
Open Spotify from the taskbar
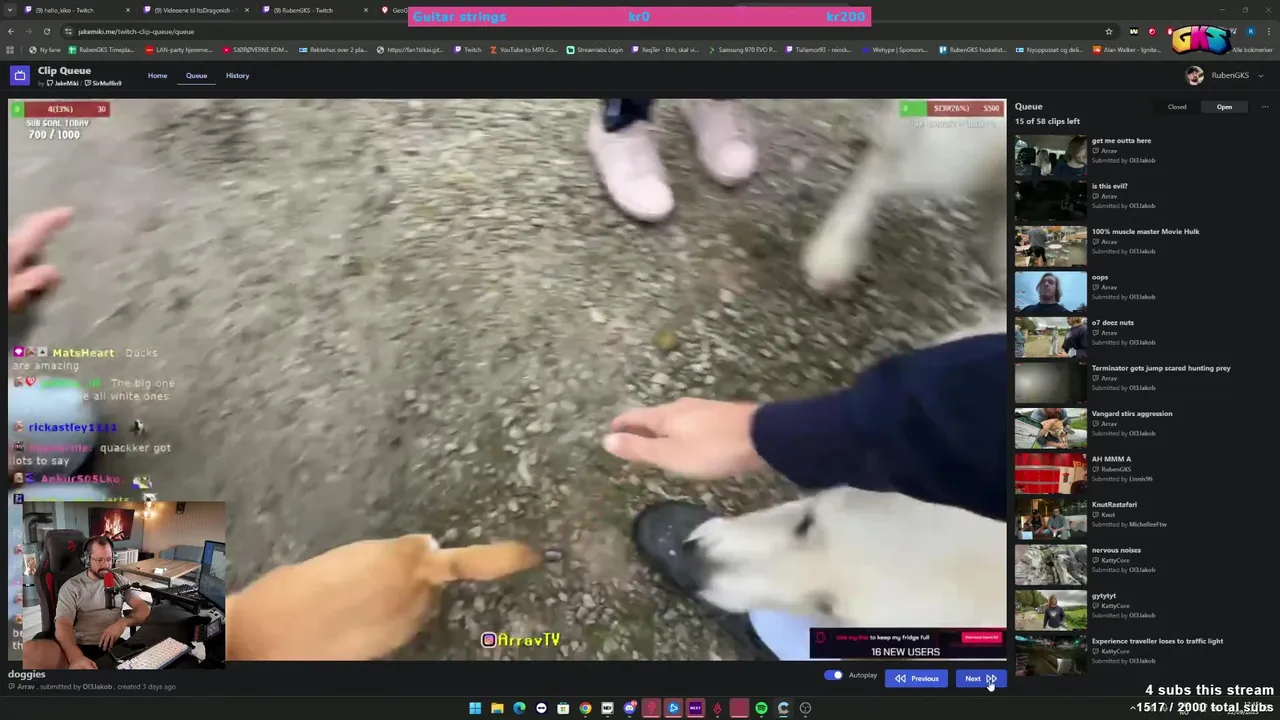[761, 708]
